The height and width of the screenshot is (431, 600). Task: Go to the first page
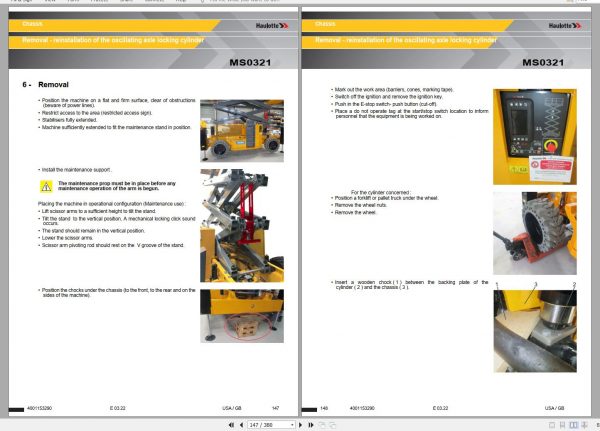(x=231, y=425)
